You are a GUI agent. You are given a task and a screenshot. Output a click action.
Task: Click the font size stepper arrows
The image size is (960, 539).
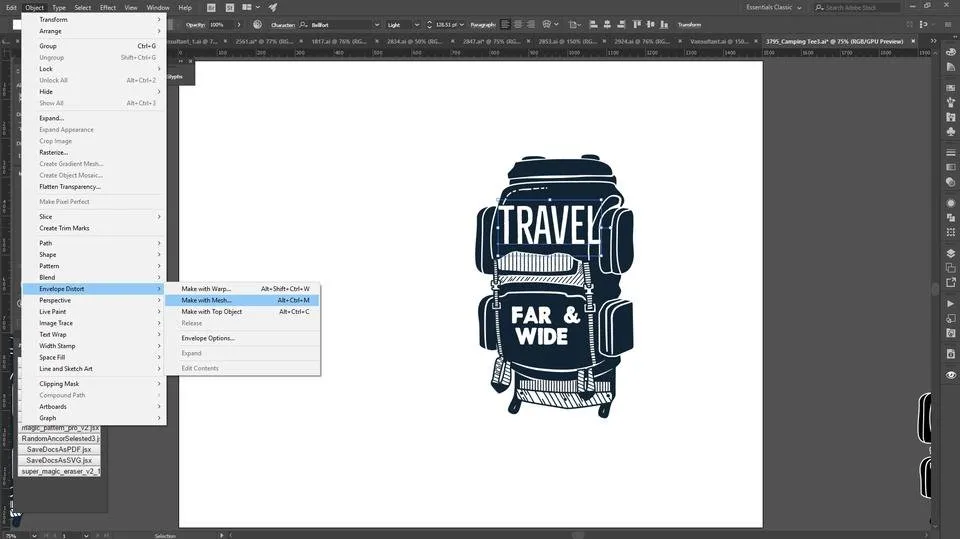coord(429,25)
